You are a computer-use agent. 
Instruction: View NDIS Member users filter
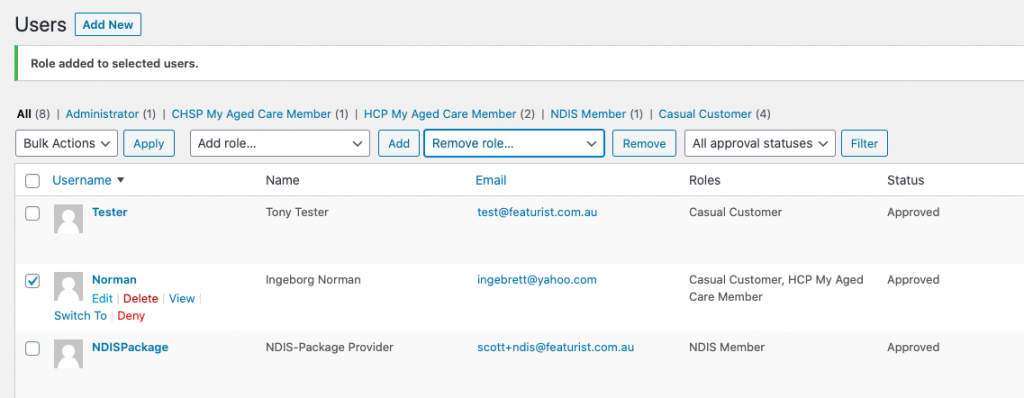coord(588,114)
